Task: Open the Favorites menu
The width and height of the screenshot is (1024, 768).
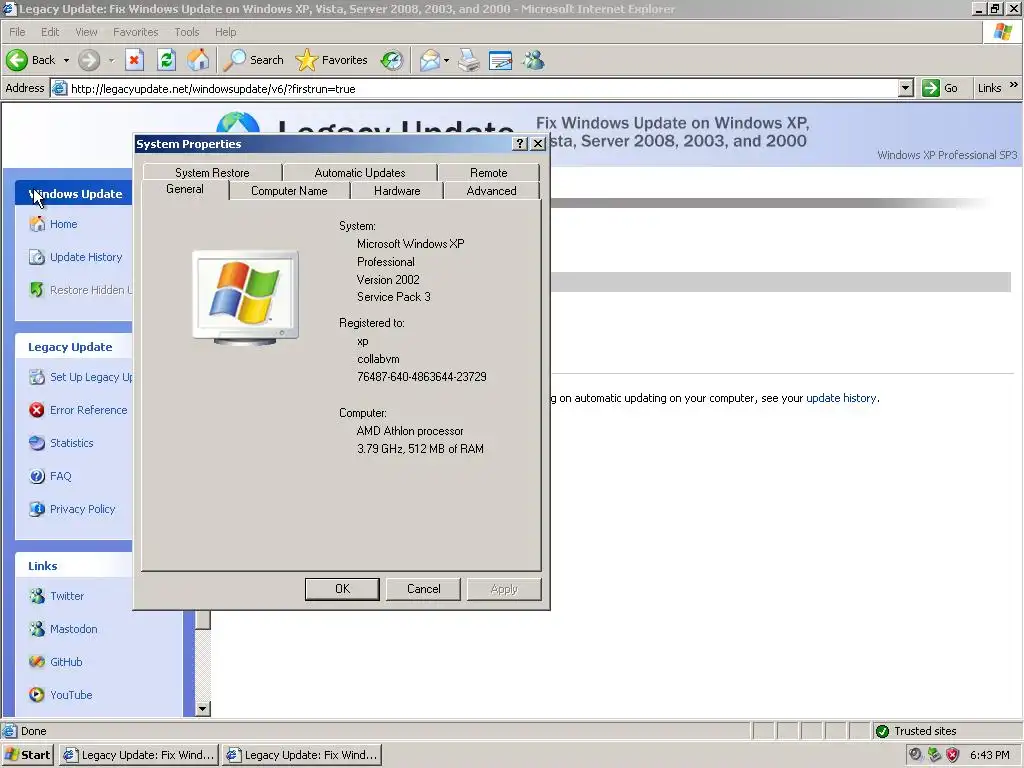Action: click(x=136, y=32)
